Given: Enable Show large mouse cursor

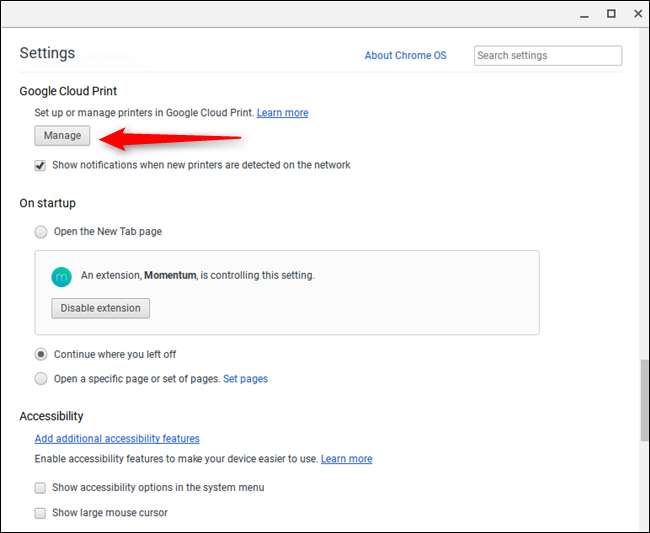Looking at the screenshot, I should [41, 513].
